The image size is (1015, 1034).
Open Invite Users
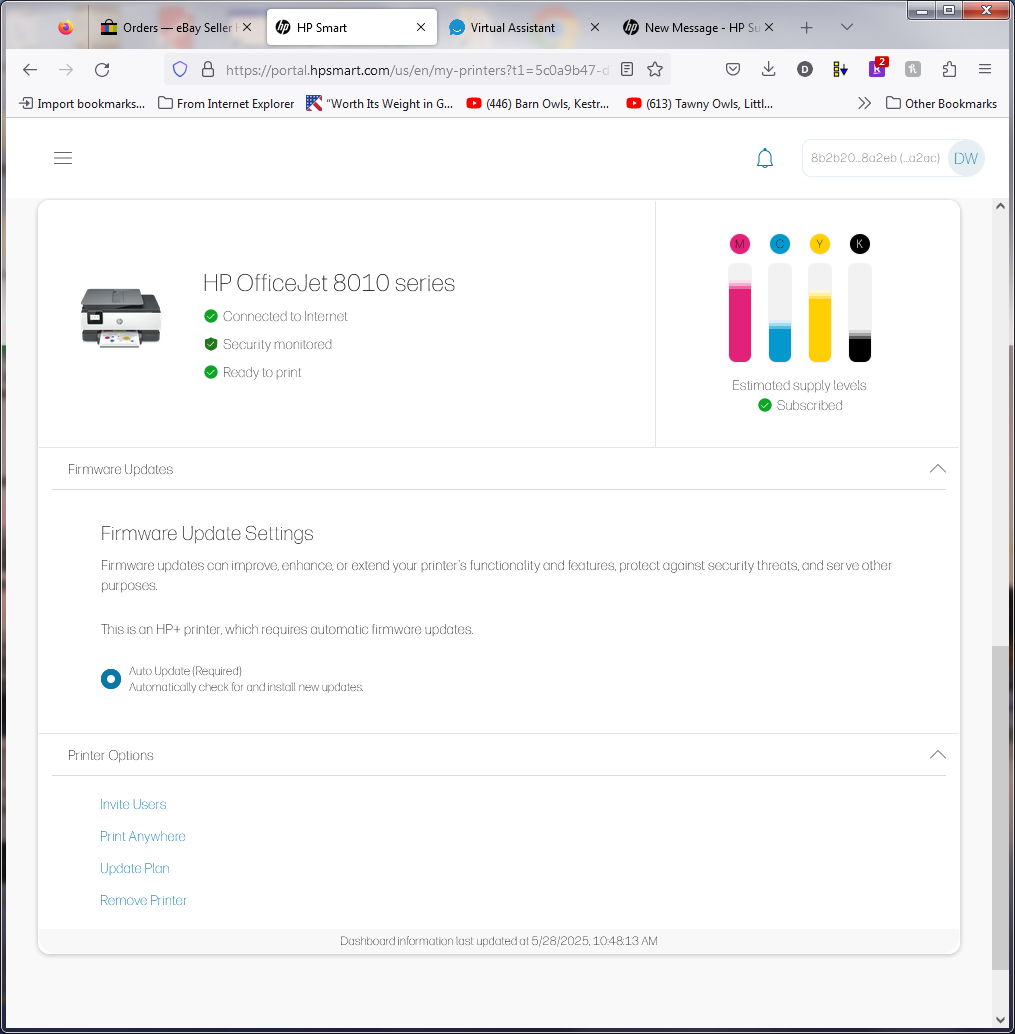point(133,804)
